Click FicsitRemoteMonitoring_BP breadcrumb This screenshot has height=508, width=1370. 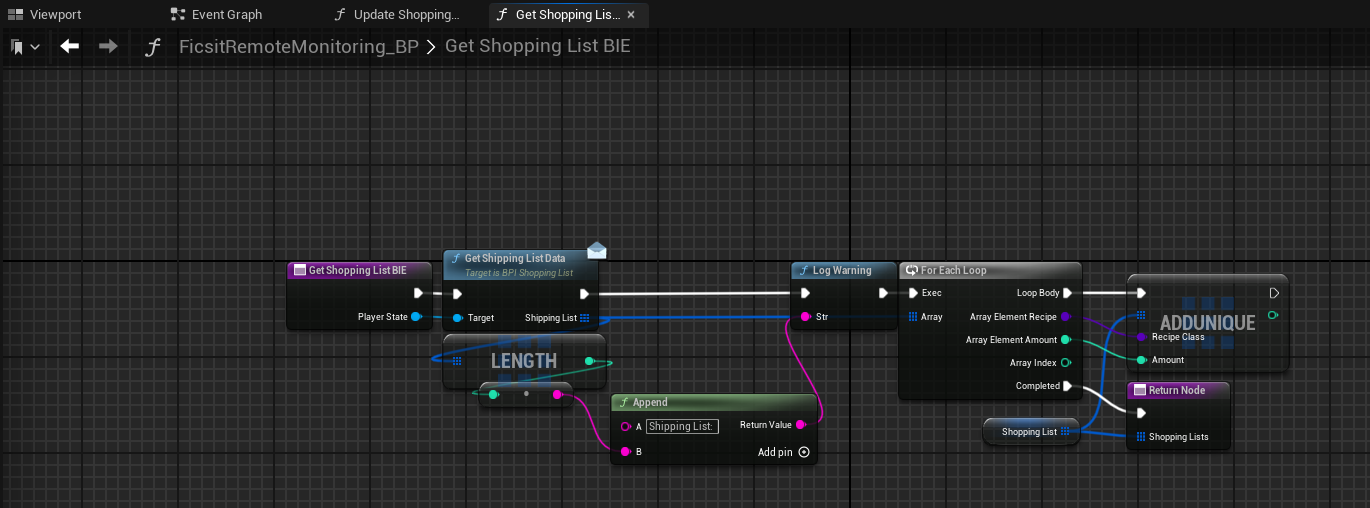[298, 47]
